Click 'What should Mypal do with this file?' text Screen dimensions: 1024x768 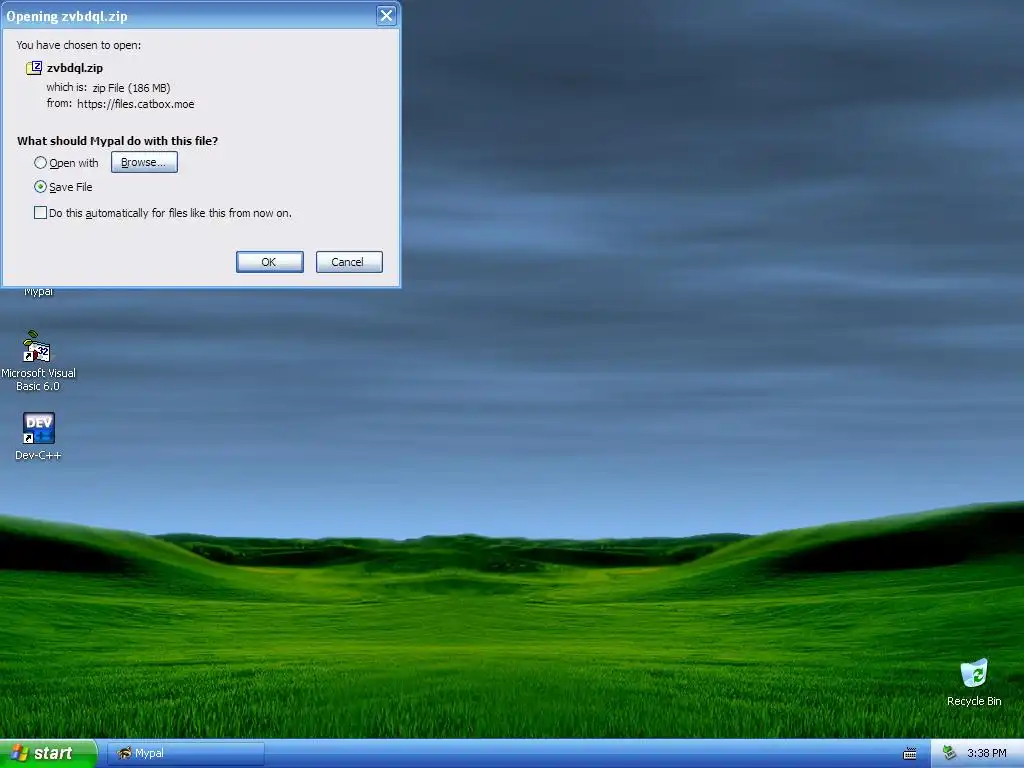click(118, 140)
